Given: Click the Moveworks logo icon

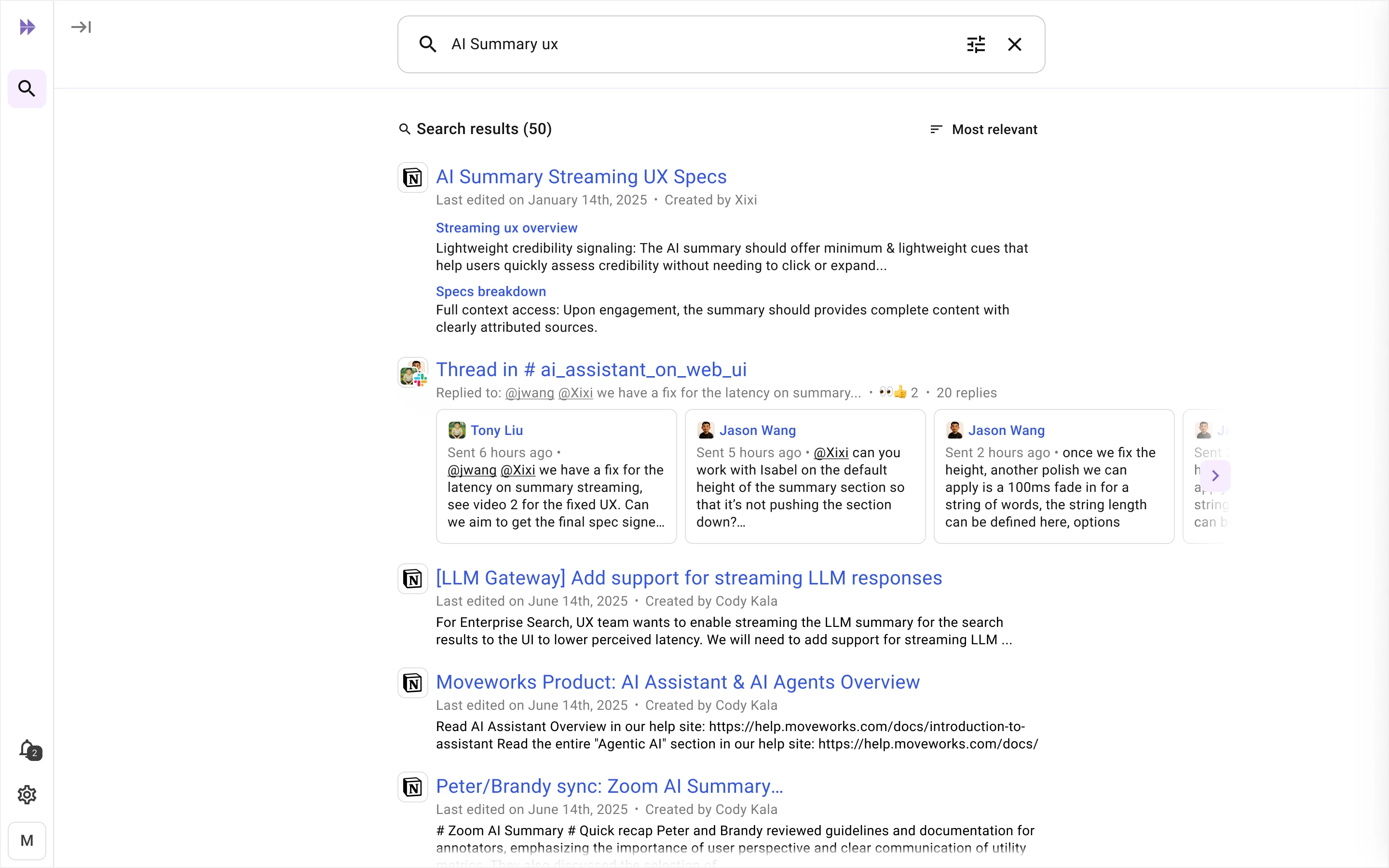Looking at the screenshot, I should tap(27, 27).
